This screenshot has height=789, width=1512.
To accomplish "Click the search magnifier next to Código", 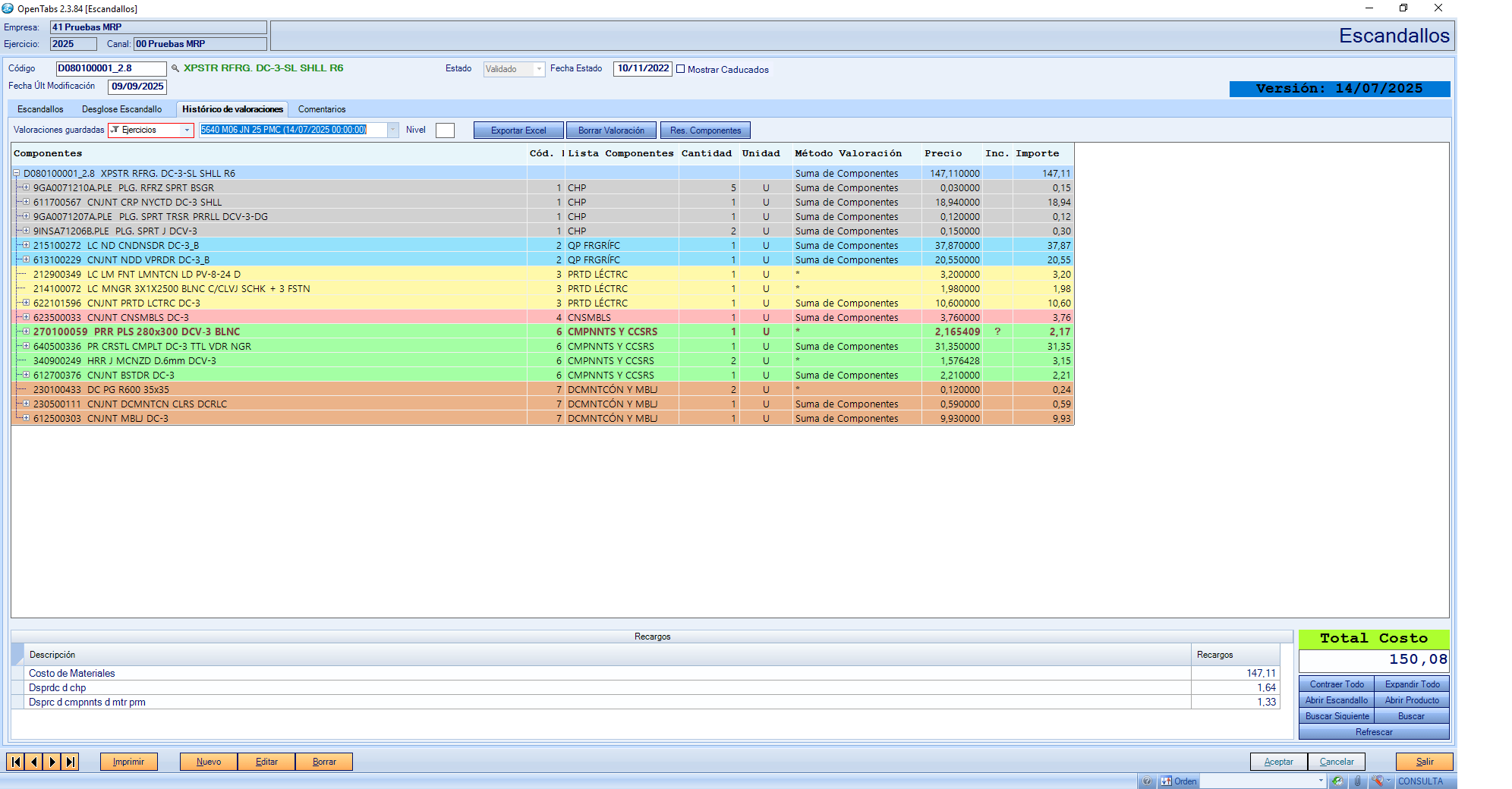I will 175,68.
